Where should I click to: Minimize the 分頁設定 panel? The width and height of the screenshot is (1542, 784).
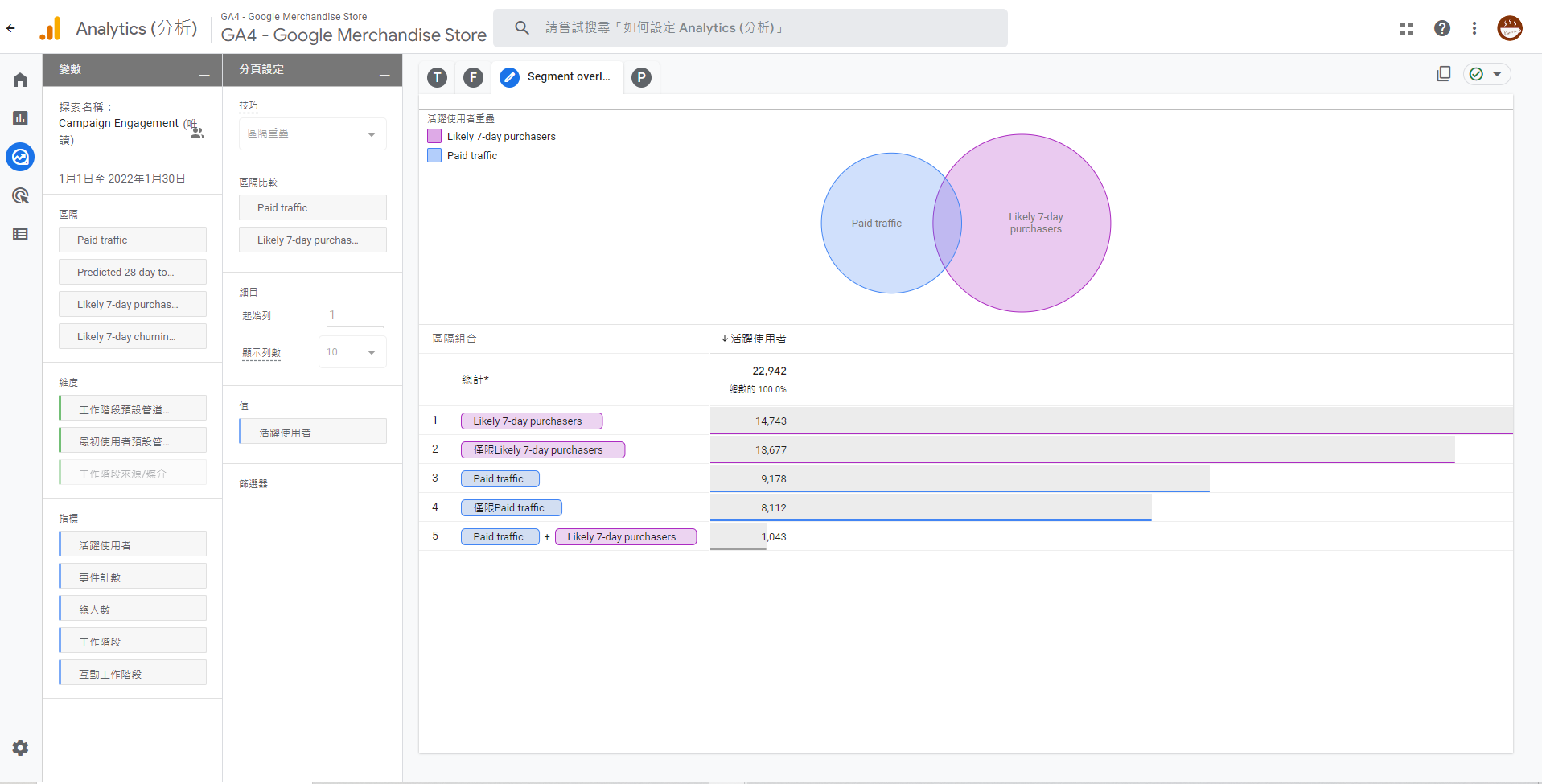pyautogui.click(x=384, y=74)
